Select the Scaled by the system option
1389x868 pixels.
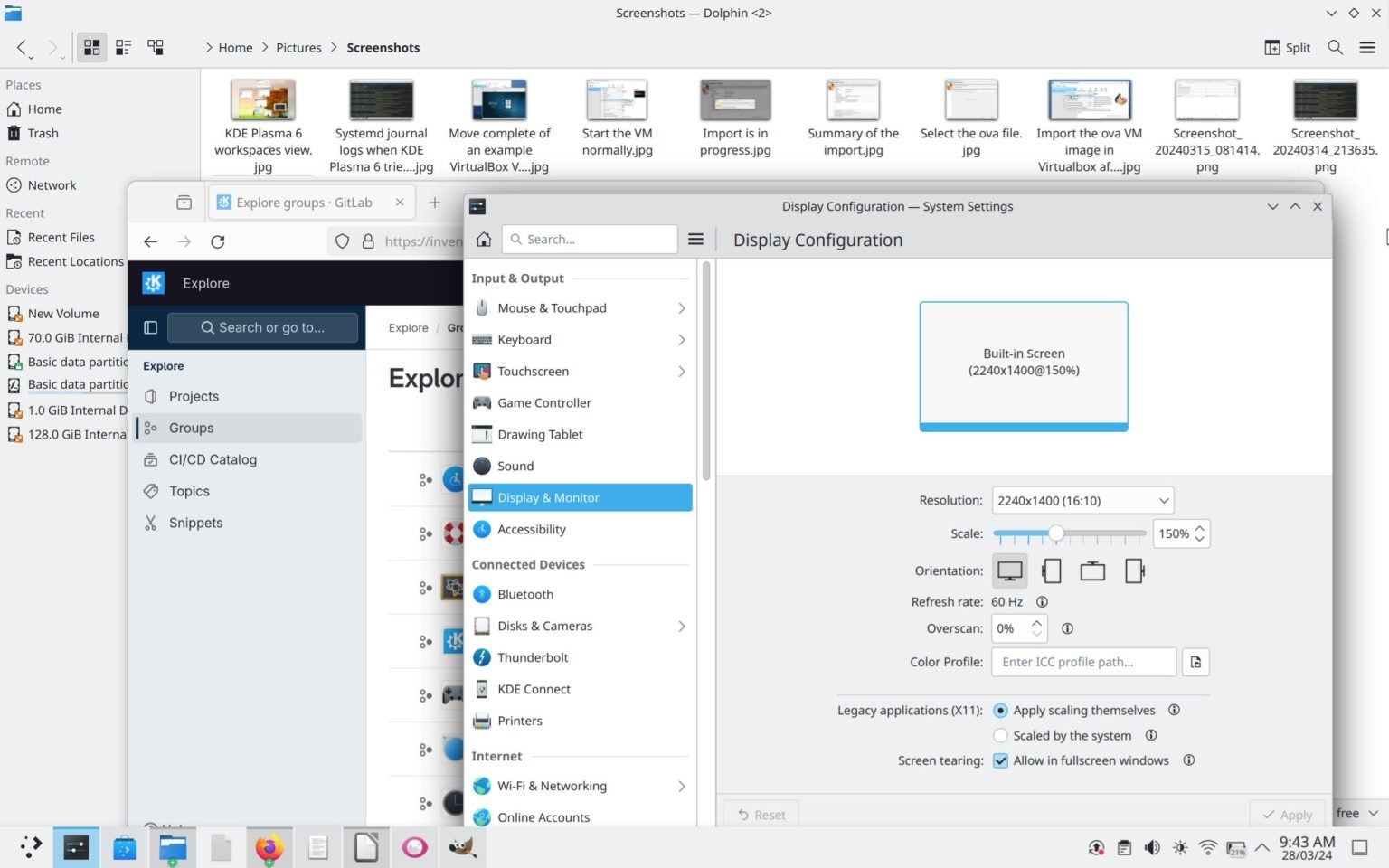point(1000,735)
